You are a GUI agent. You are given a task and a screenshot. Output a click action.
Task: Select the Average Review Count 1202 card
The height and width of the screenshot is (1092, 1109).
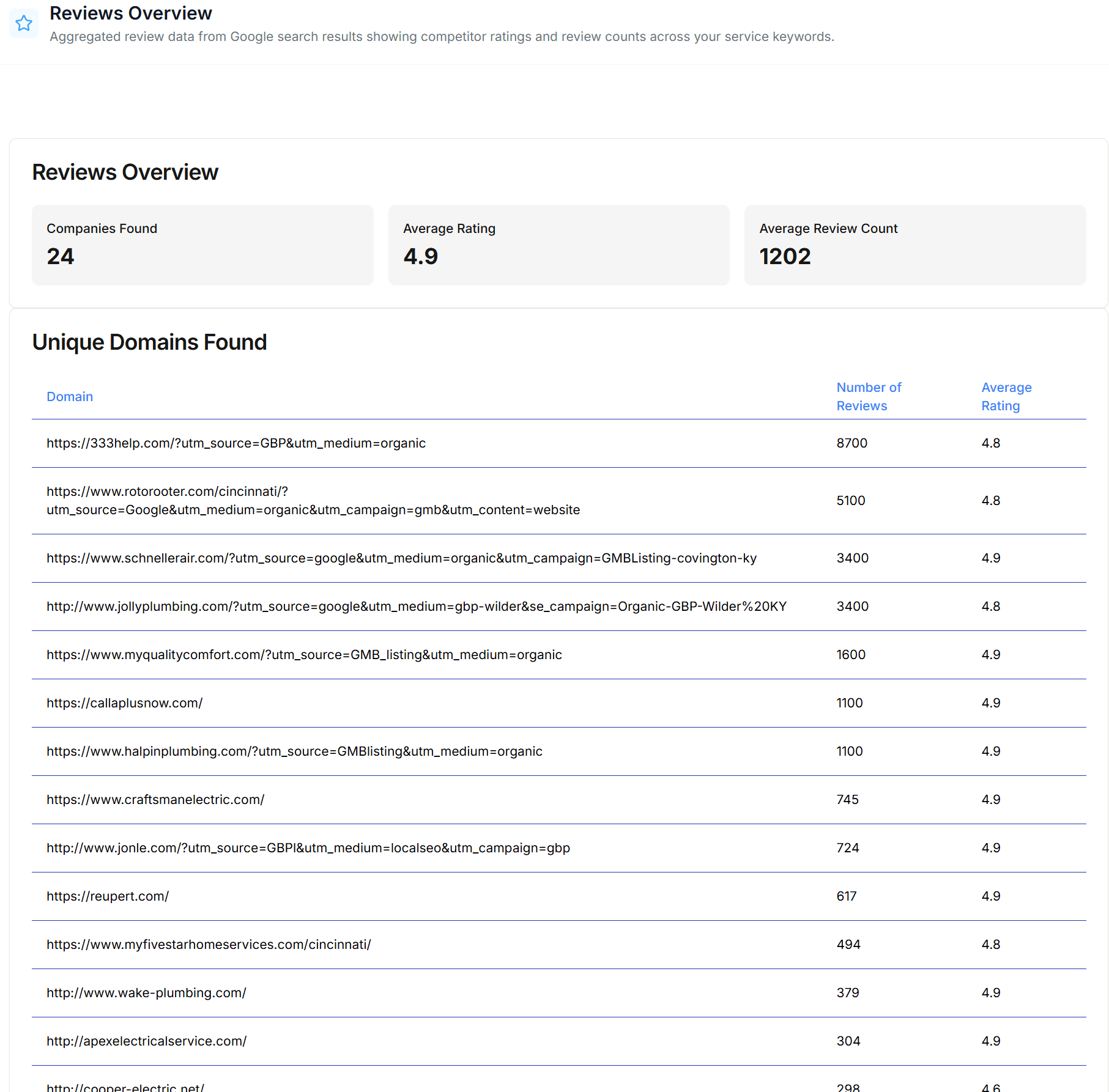coord(915,245)
